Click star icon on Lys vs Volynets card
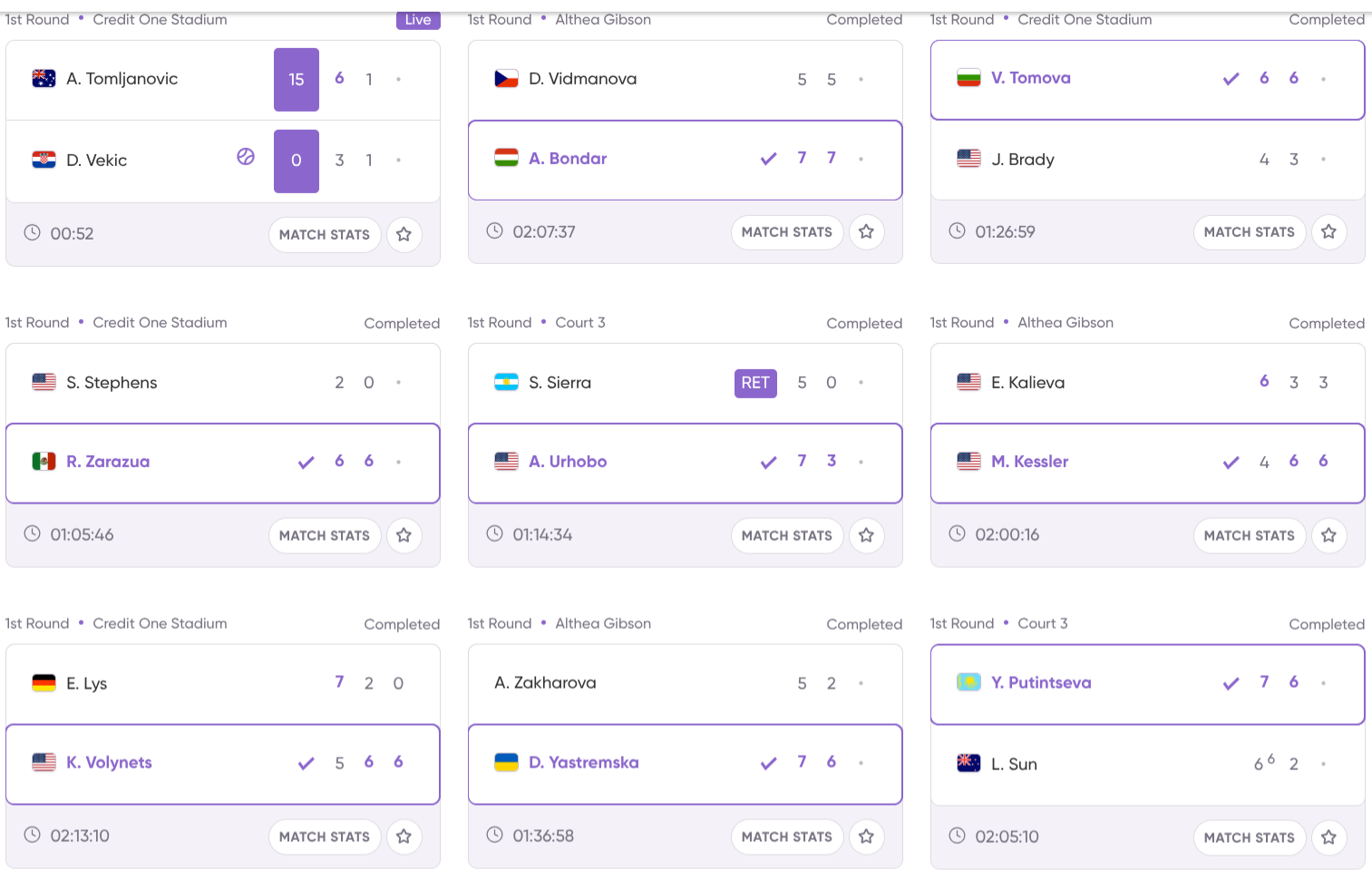 coord(404,836)
